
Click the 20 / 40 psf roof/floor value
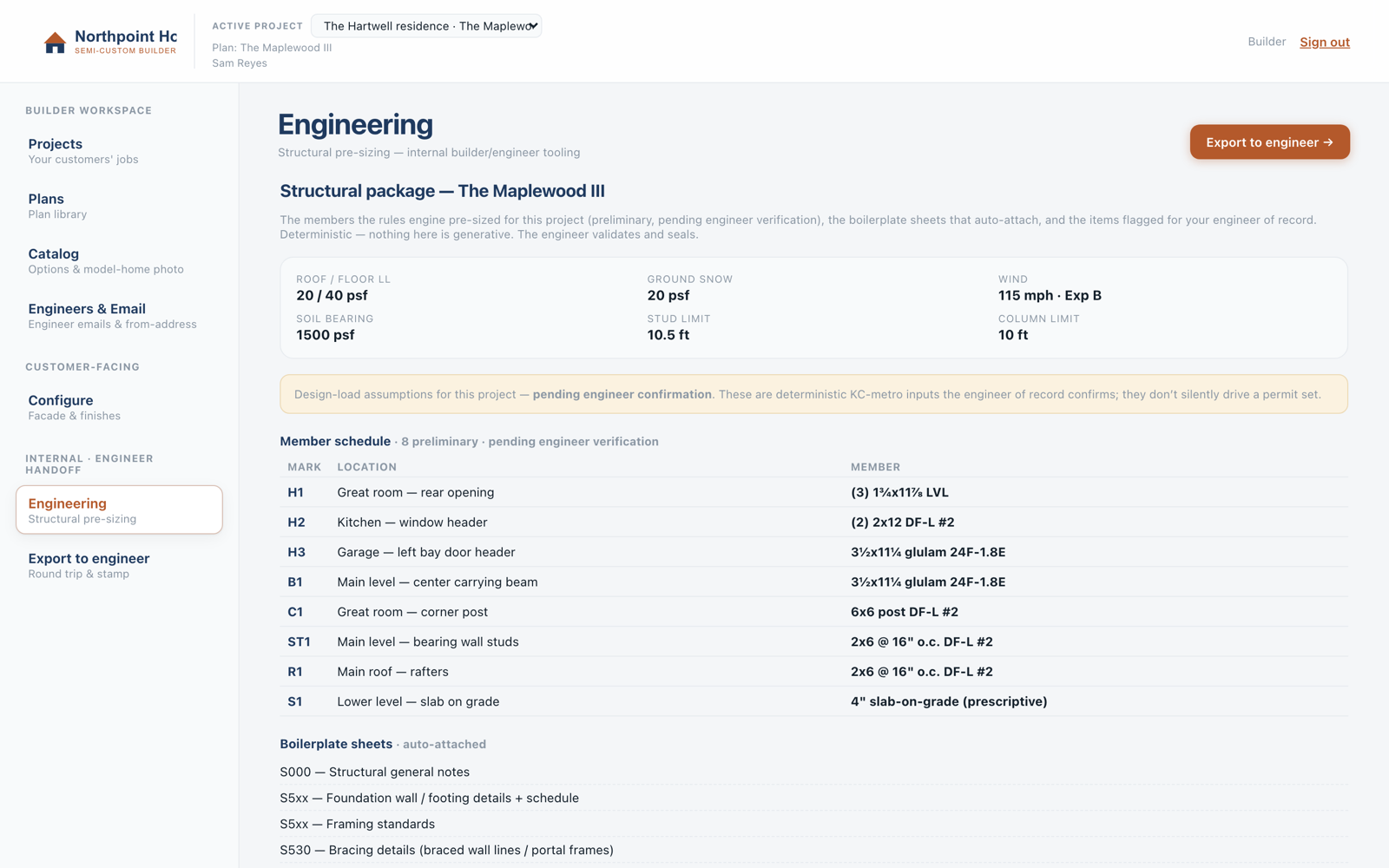click(332, 295)
